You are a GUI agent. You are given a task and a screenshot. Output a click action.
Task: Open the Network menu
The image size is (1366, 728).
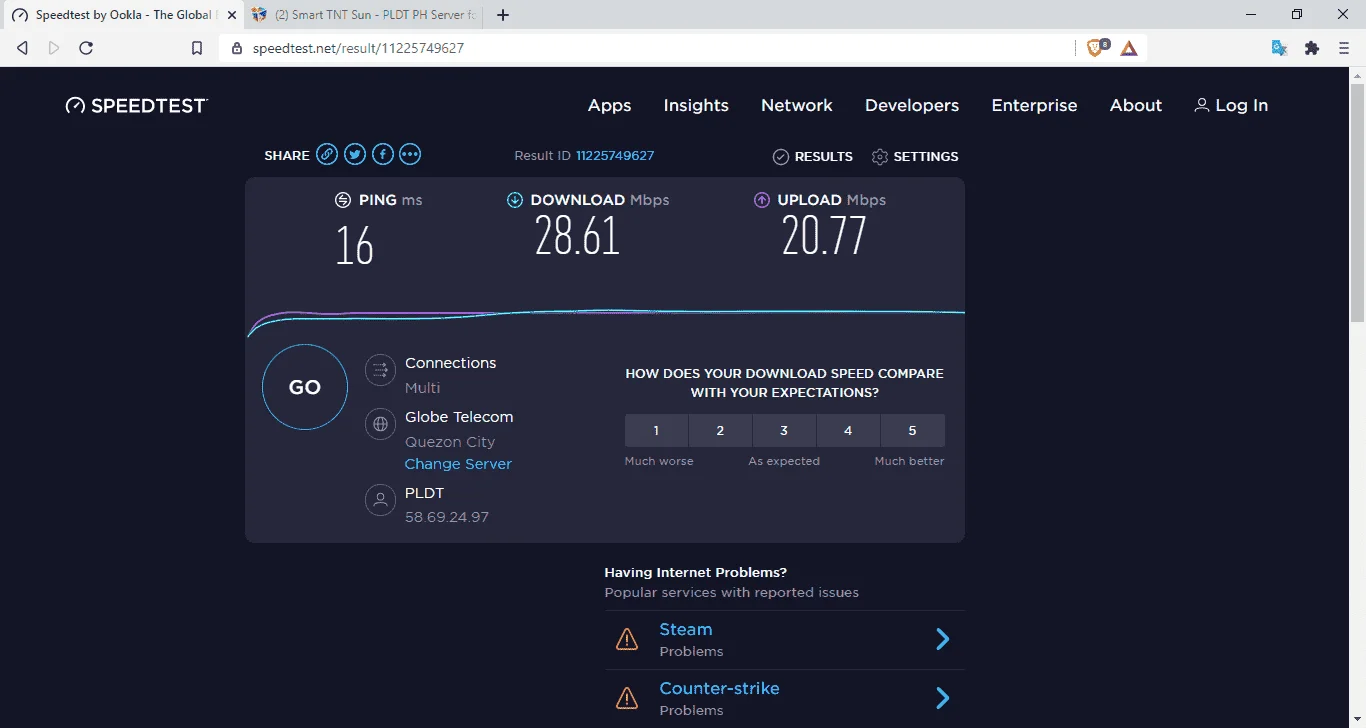(x=797, y=105)
